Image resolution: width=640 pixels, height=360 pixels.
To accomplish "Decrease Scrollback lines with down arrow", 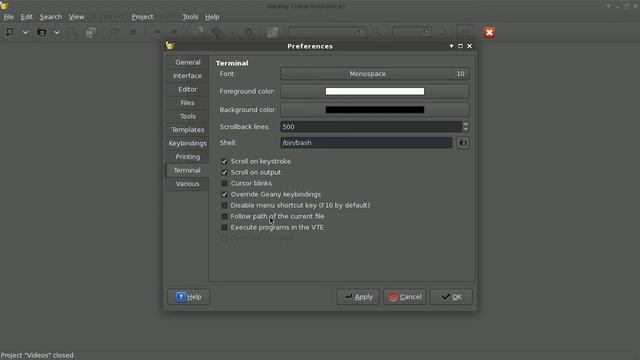I will coord(466,129).
